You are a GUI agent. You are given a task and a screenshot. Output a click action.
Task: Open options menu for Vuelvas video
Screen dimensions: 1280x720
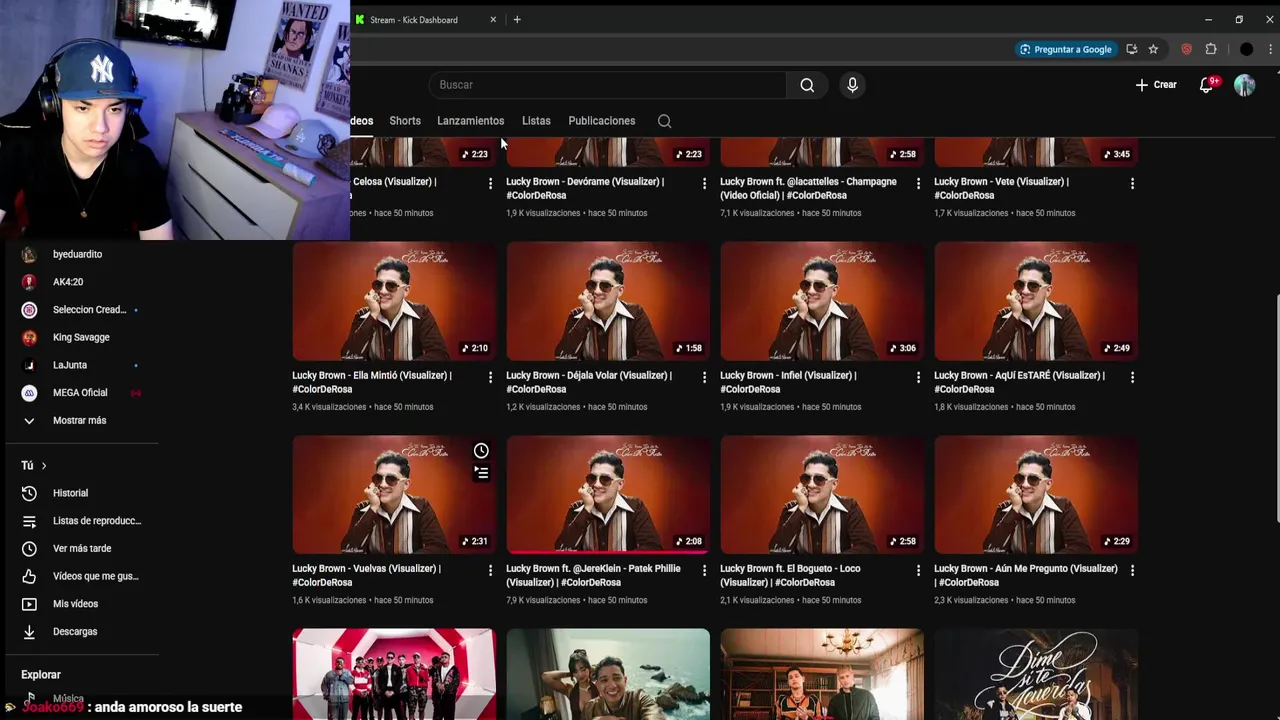(490, 570)
